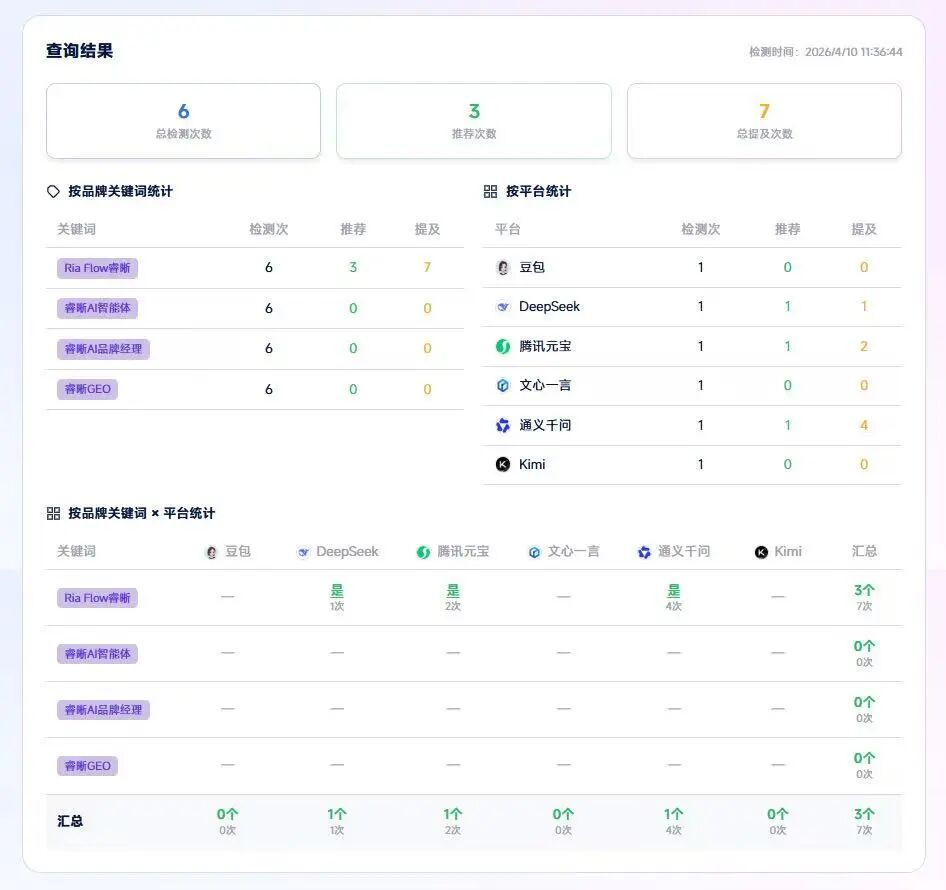Select the 总提及次数 summary card
This screenshot has width=946, height=890.
(764, 121)
